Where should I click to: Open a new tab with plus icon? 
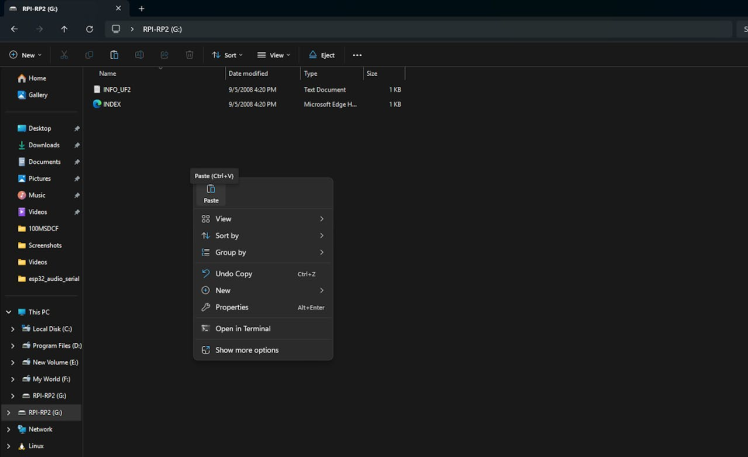[x=141, y=8]
